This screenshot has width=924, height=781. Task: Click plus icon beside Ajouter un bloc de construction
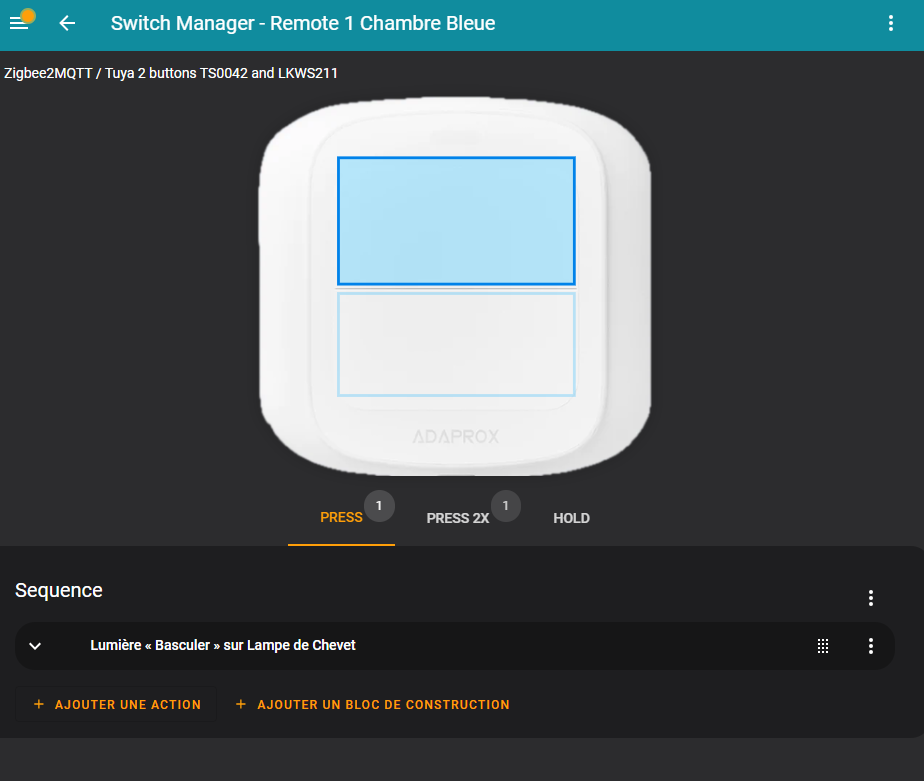240,704
